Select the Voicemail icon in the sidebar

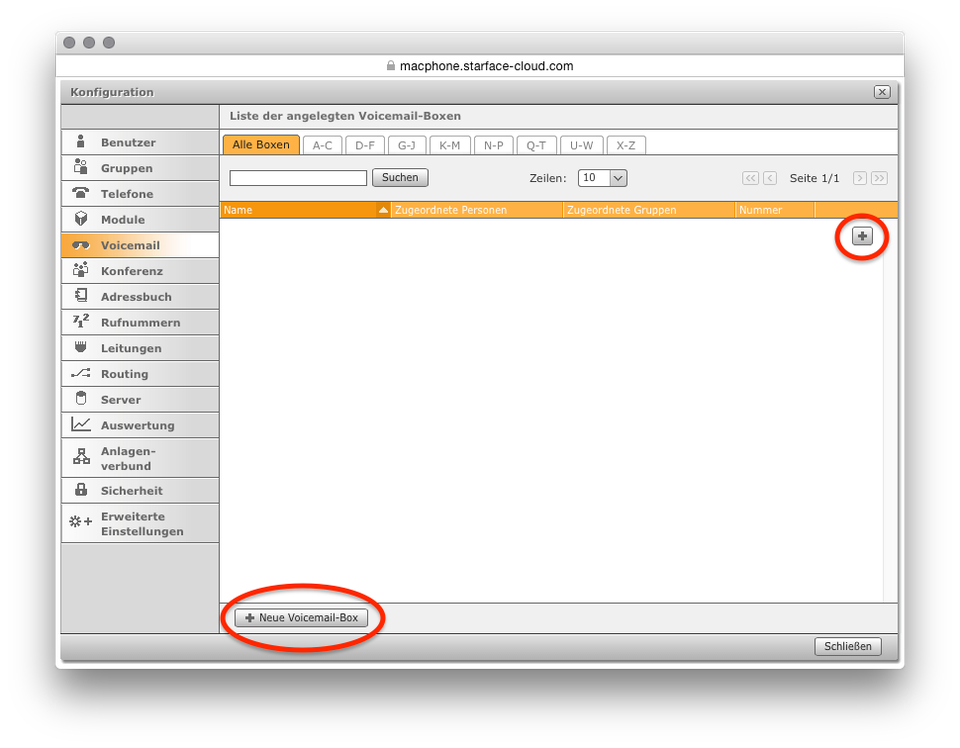pyautogui.click(x=80, y=245)
